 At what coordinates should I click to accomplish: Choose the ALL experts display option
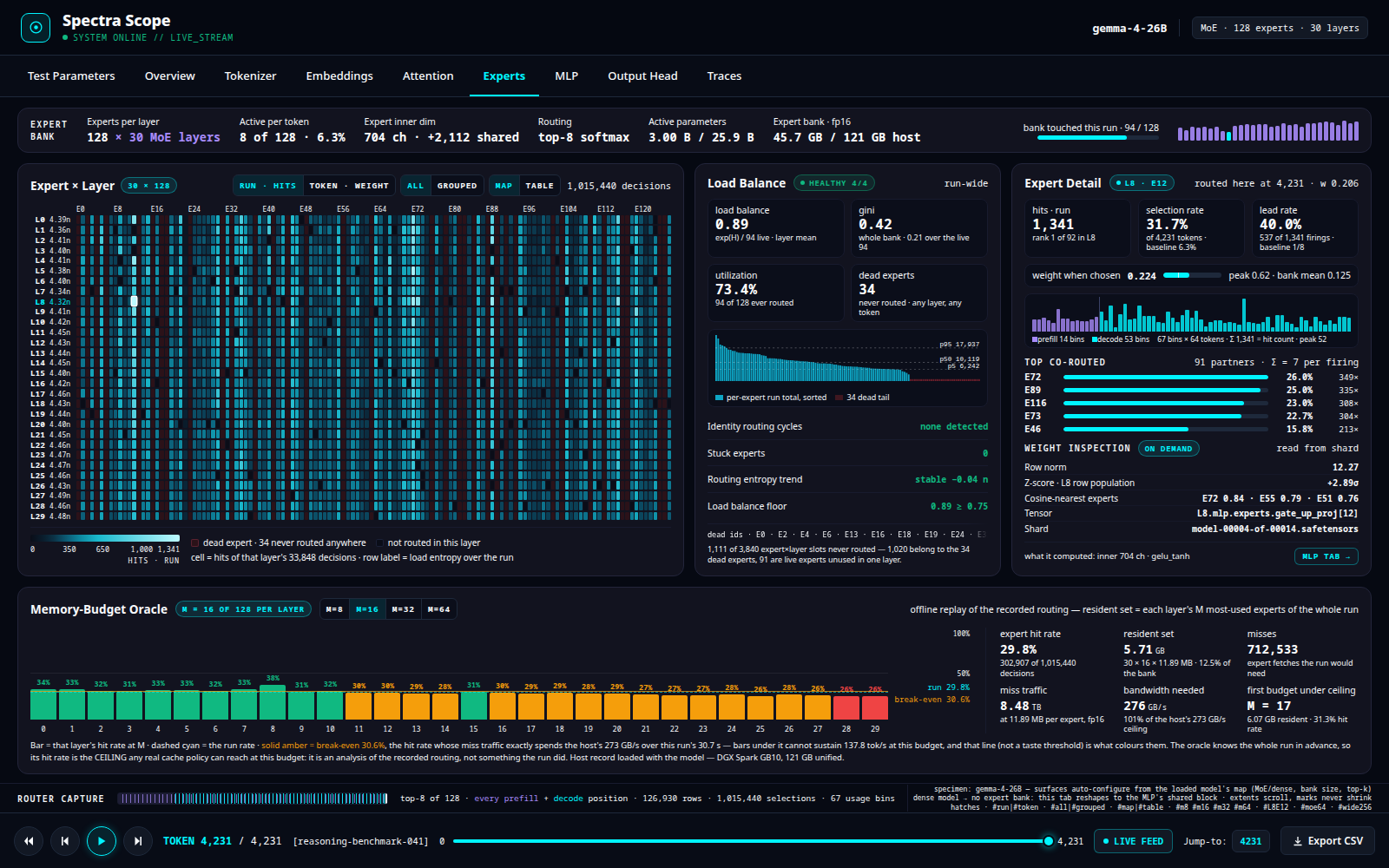coord(416,186)
